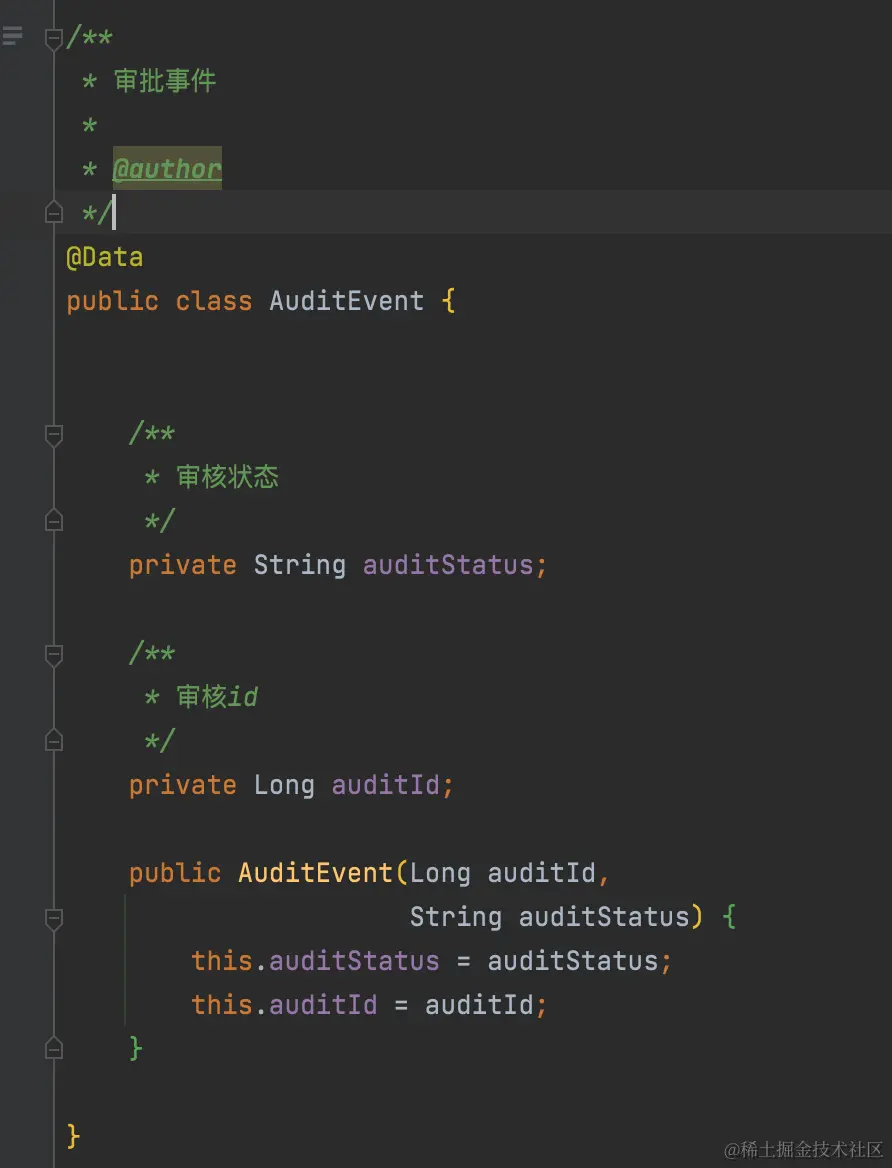This screenshot has width=892, height=1168.
Task: Click the String type in field declaration
Action: 300,565
